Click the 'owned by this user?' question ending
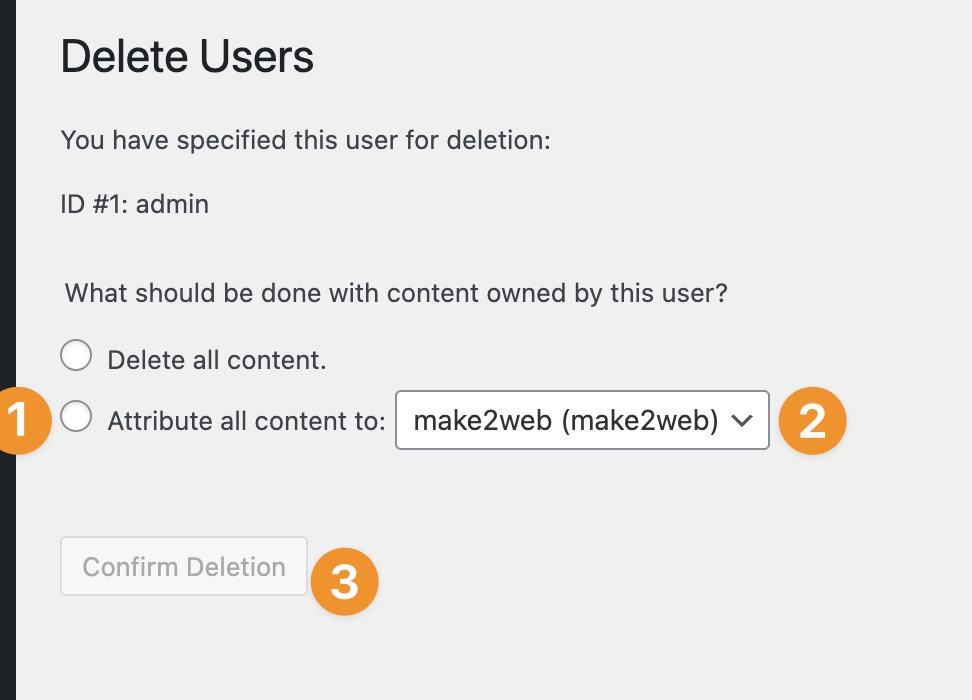972x700 pixels. click(607, 293)
